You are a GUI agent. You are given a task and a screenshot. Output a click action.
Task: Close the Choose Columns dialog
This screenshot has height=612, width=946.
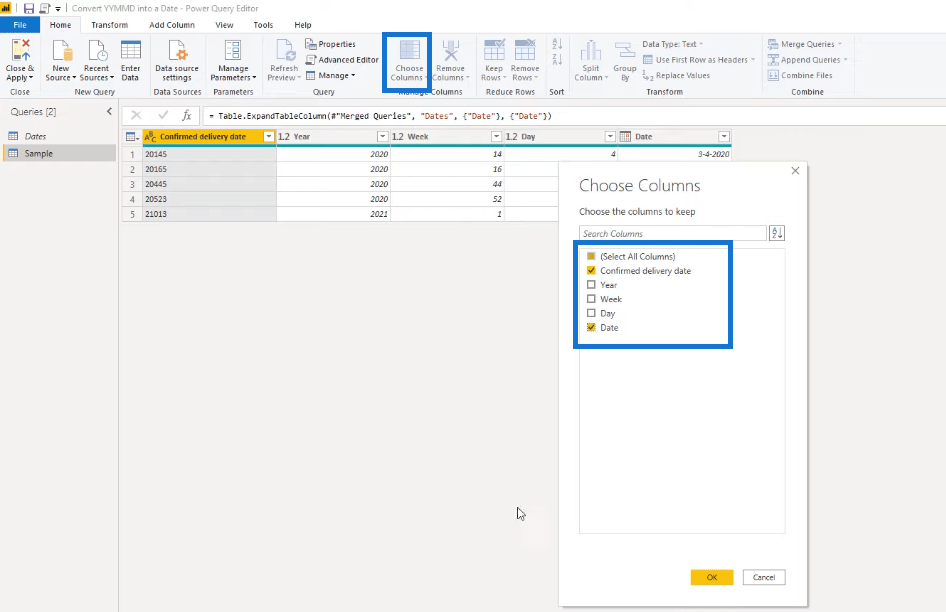coord(795,171)
